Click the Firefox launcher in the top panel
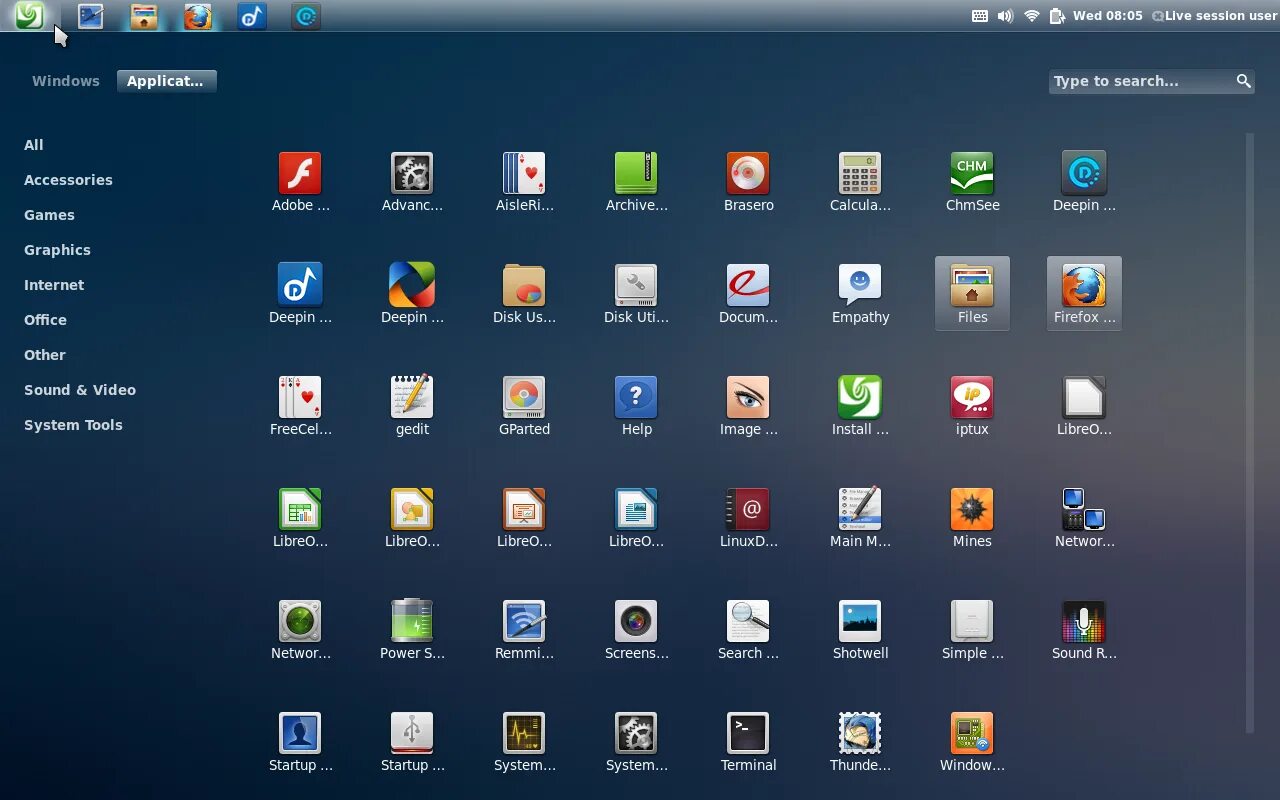Viewport: 1280px width, 800px height. [x=198, y=16]
